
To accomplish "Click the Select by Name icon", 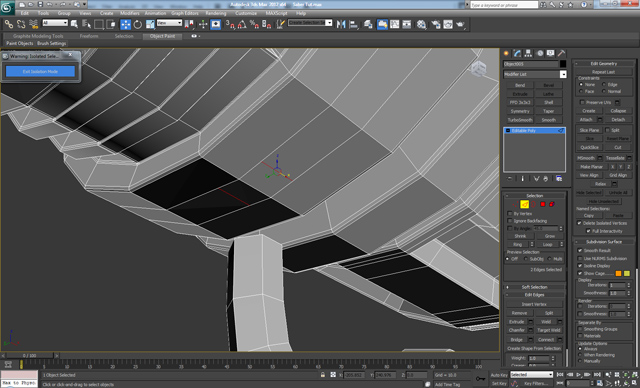I will [87, 24].
